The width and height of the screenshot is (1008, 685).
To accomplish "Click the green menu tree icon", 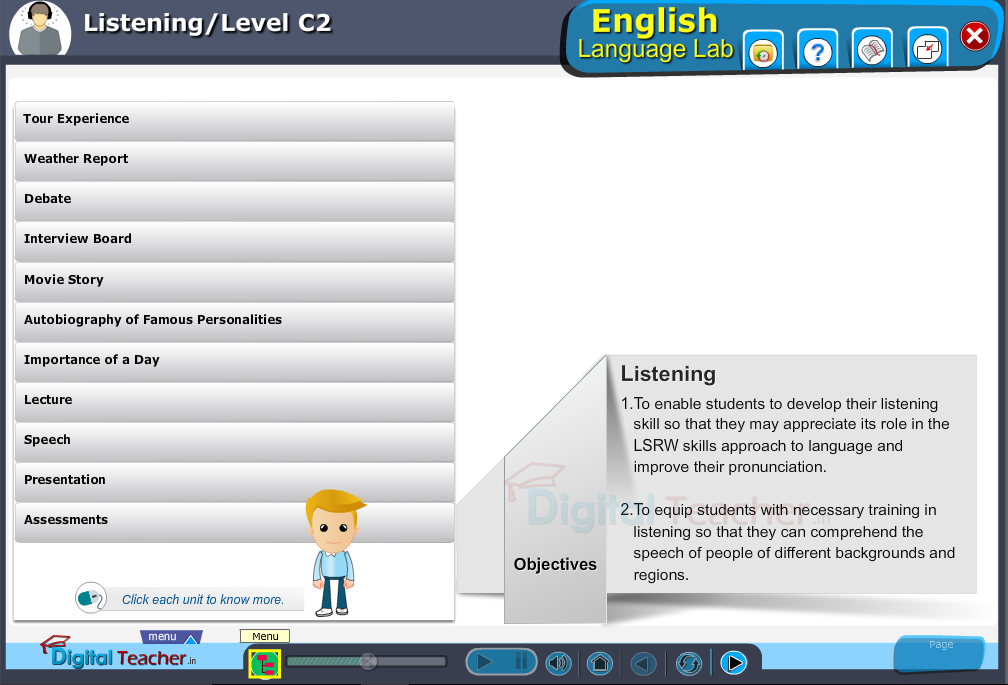I will pos(265,662).
